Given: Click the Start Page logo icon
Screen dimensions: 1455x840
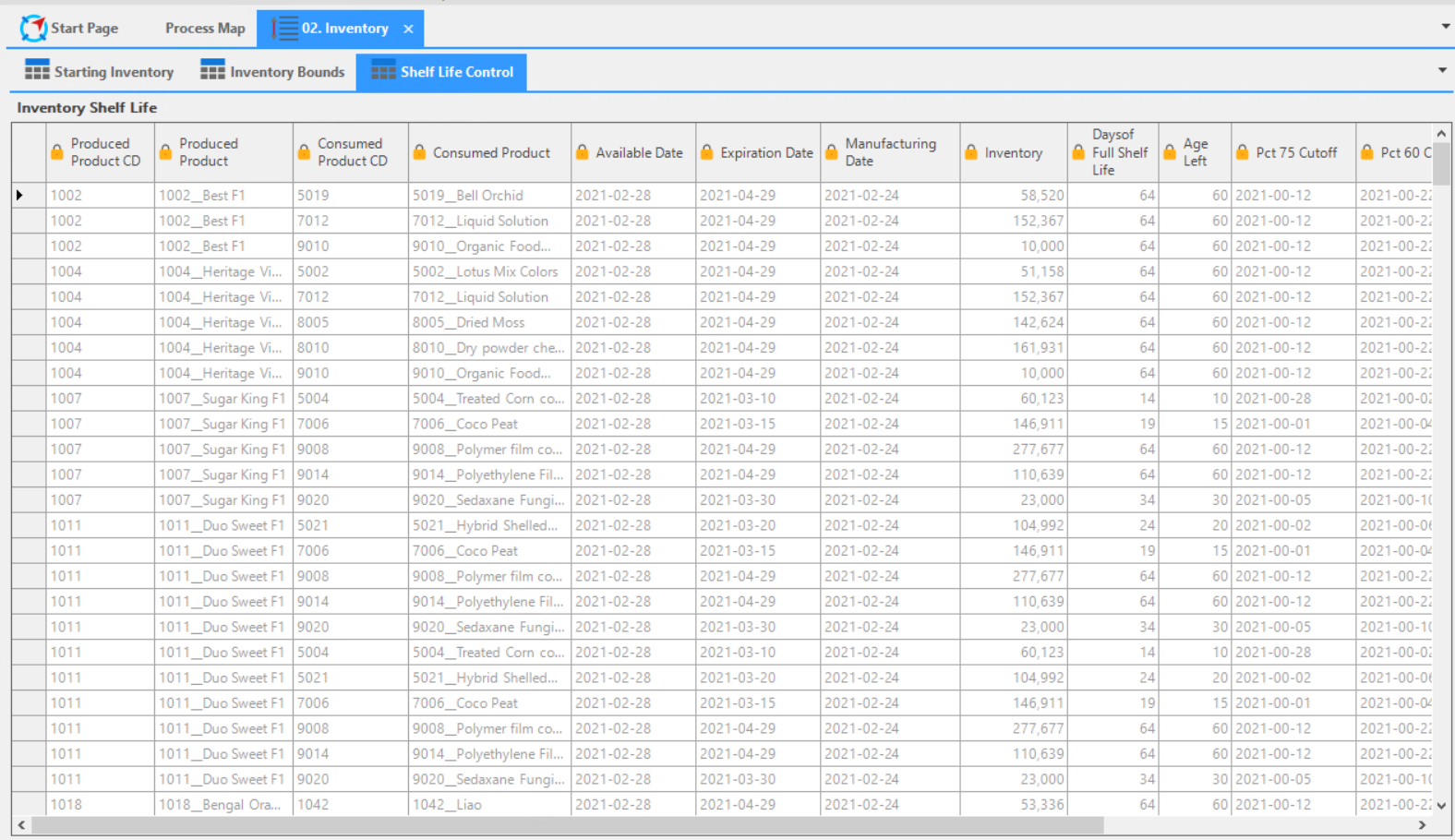Looking at the screenshot, I should pos(33,28).
